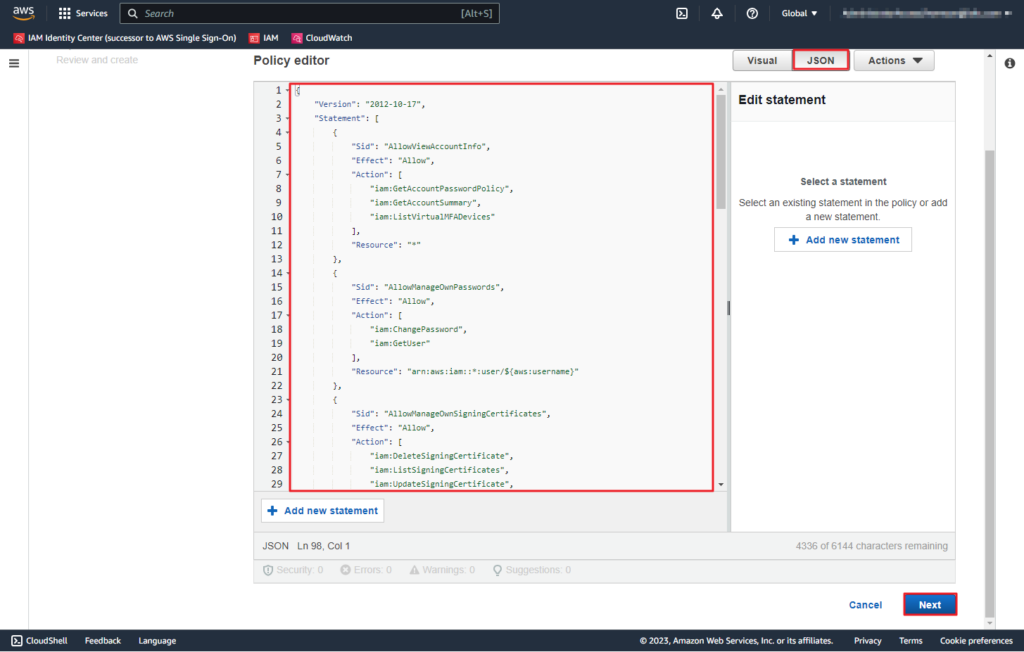1024x652 pixels.
Task: Open the IAM bookmark link
Action: pyautogui.click(x=271, y=38)
